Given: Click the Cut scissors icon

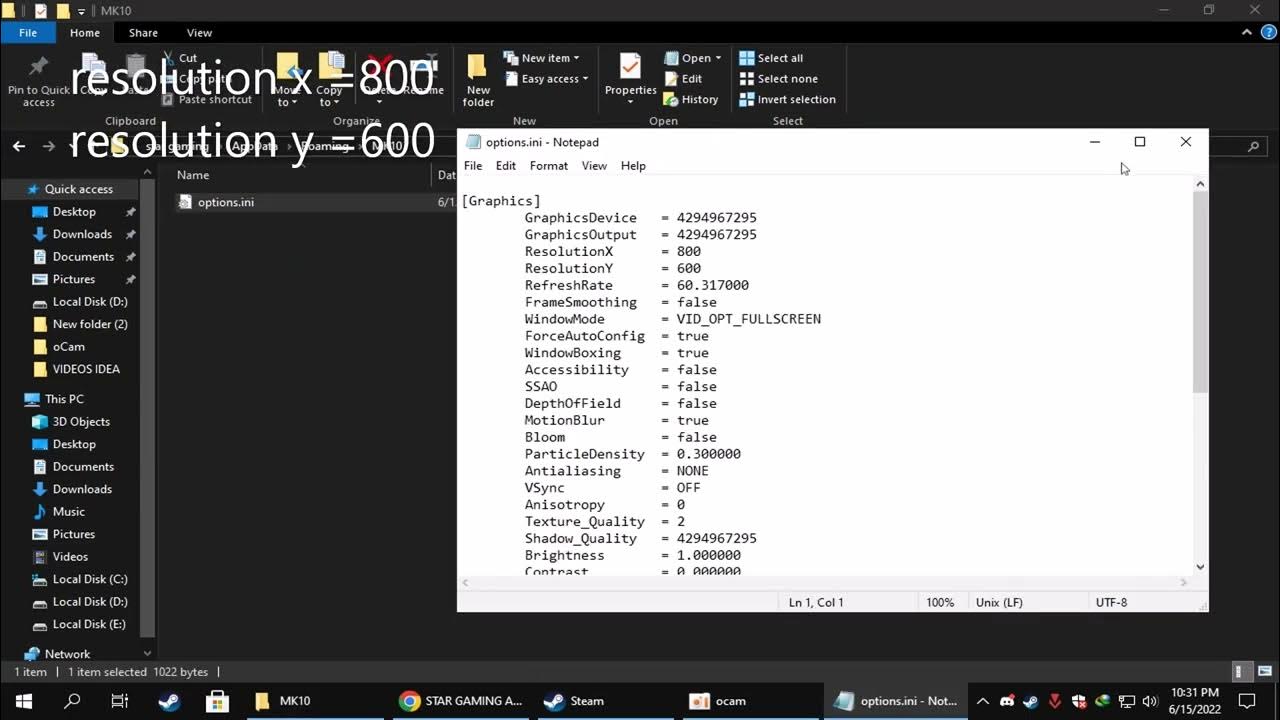Looking at the screenshot, I should click(169, 58).
